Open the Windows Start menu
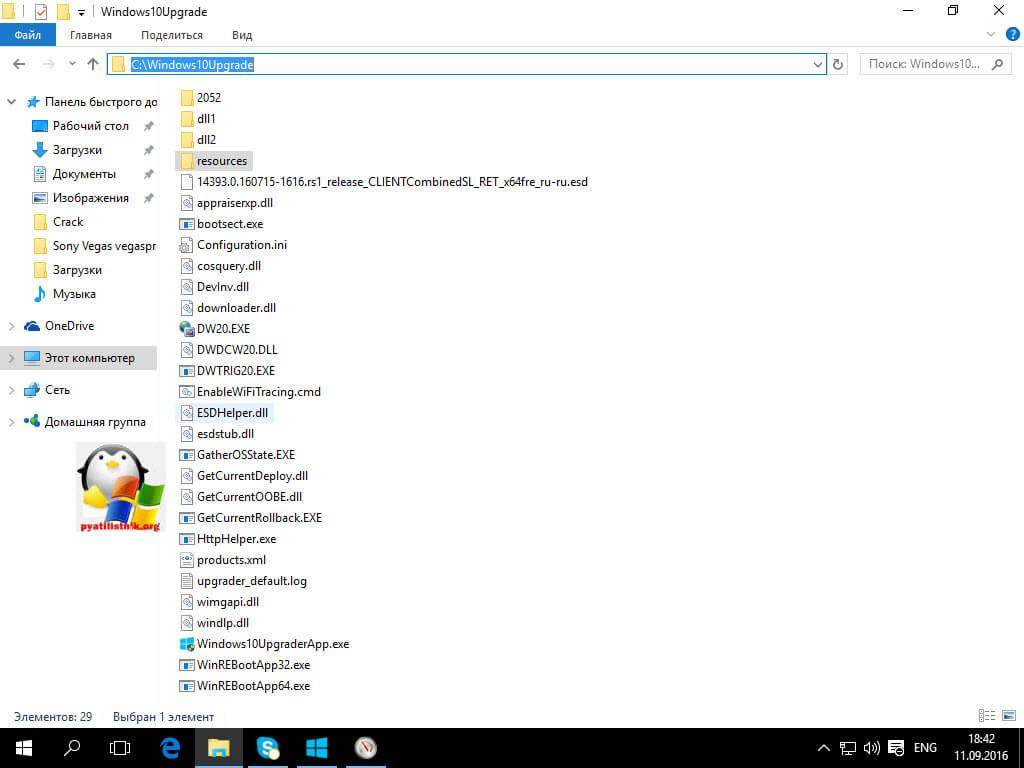1024x768 pixels. 24,748
